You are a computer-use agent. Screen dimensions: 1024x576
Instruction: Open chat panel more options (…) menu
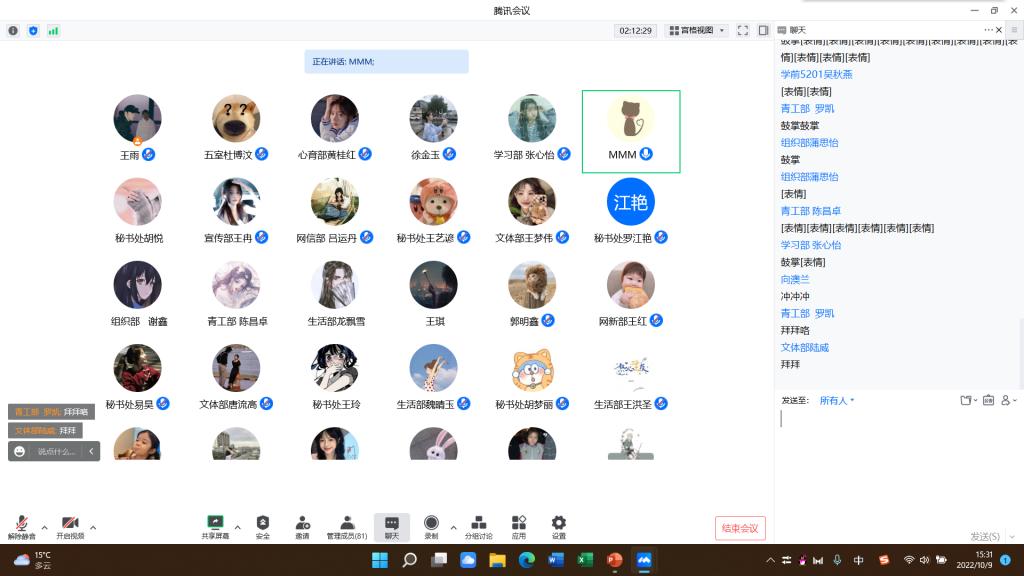pyautogui.click(x=989, y=30)
